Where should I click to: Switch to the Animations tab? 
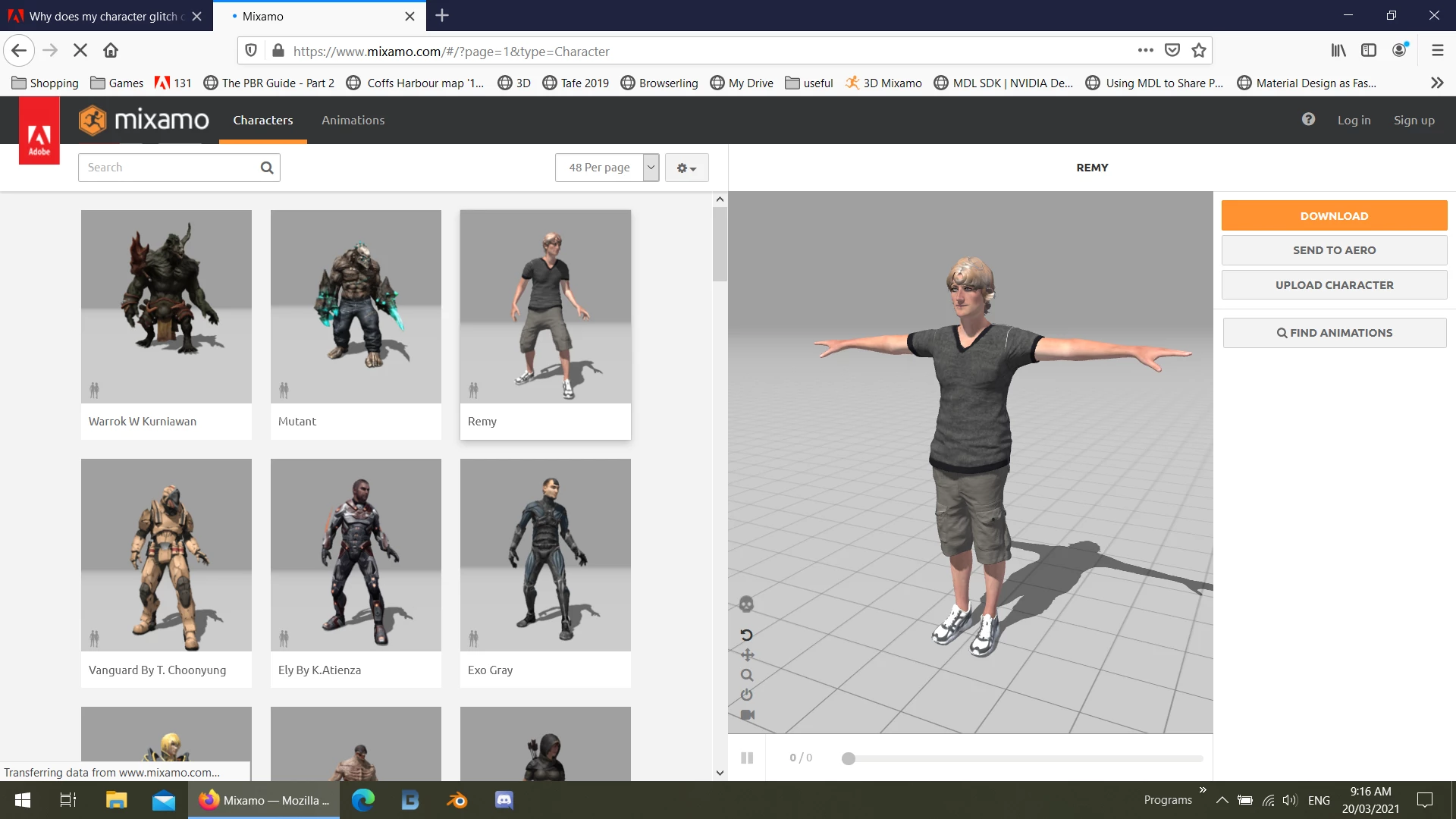(x=353, y=120)
